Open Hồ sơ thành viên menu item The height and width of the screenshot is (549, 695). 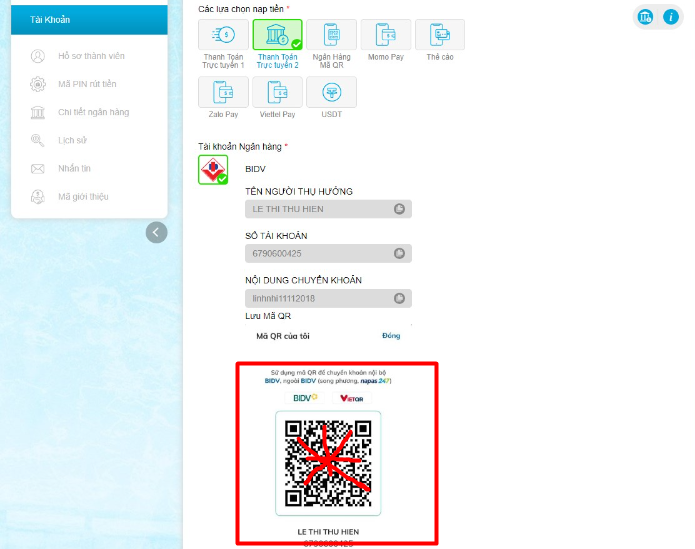tap(89, 56)
